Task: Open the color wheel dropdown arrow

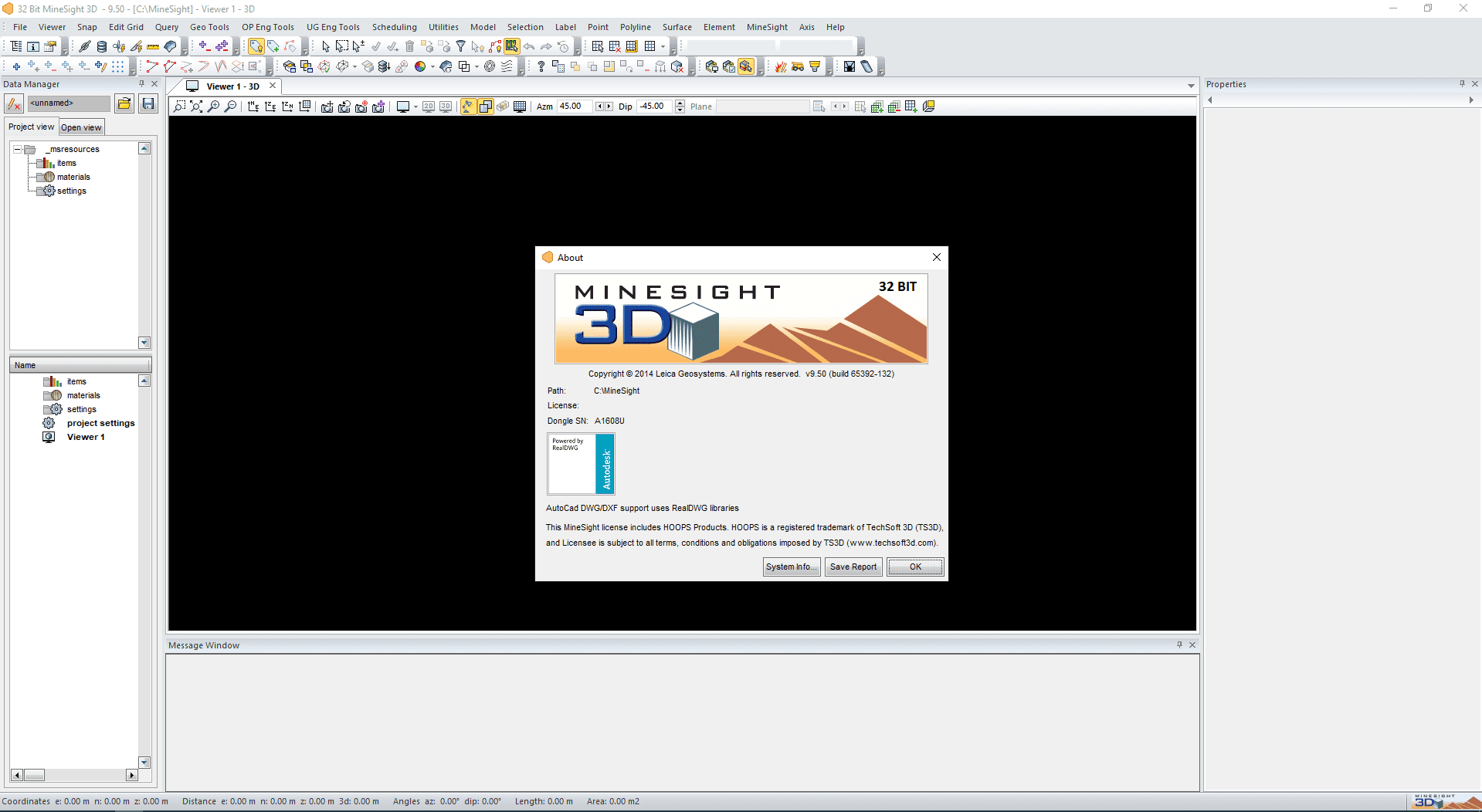Action: (432, 67)
